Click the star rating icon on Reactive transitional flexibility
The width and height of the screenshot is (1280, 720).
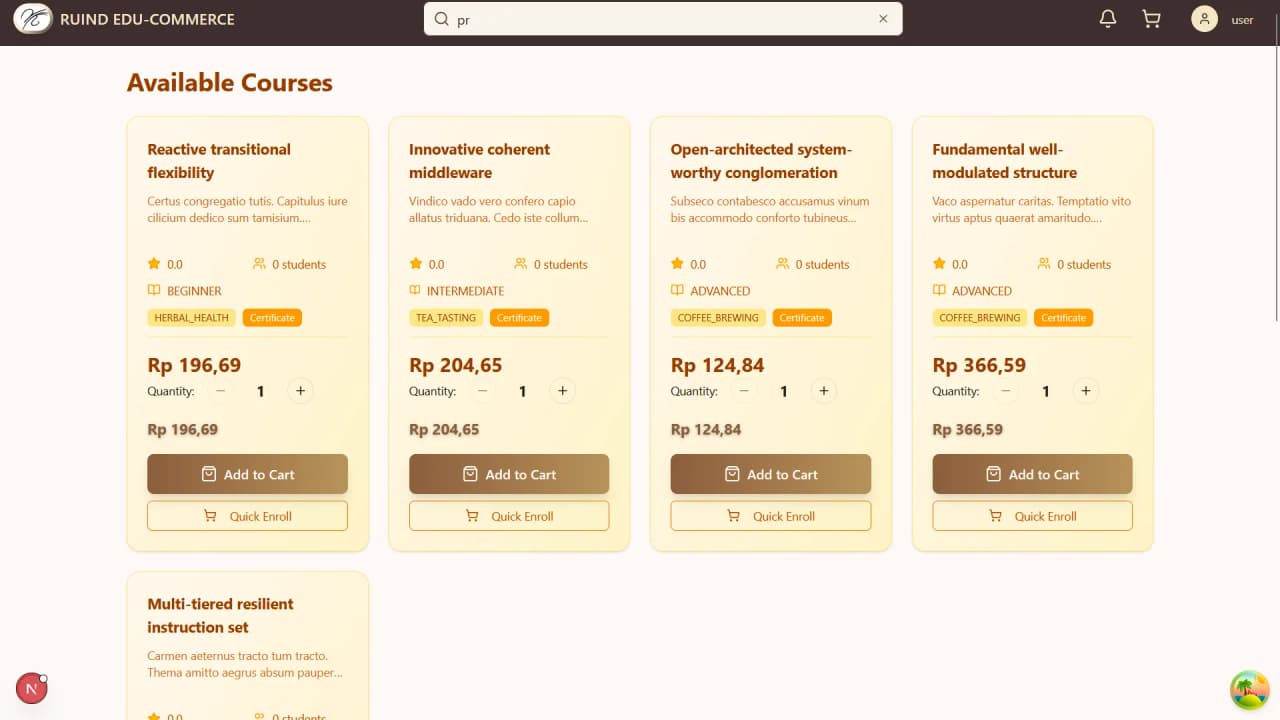(152, 264)
